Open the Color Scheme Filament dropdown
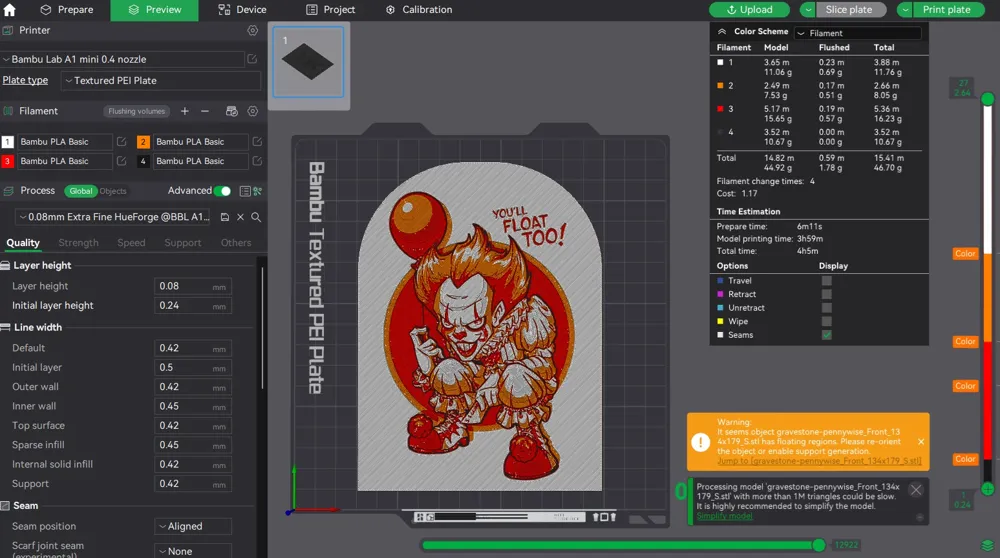1000x558 pixels. (x=858, y=33)
